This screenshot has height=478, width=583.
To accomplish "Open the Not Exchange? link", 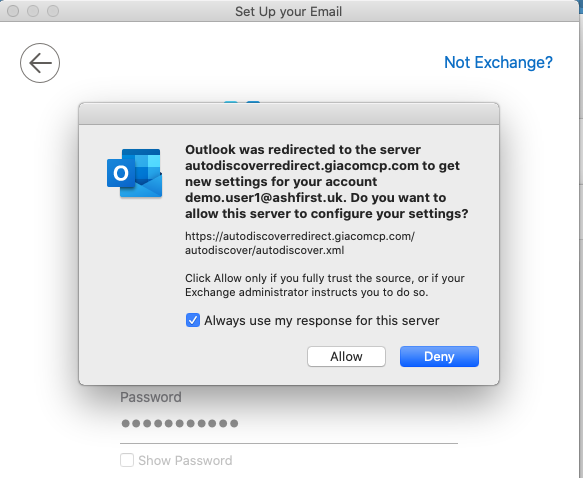I will [498, 62].
